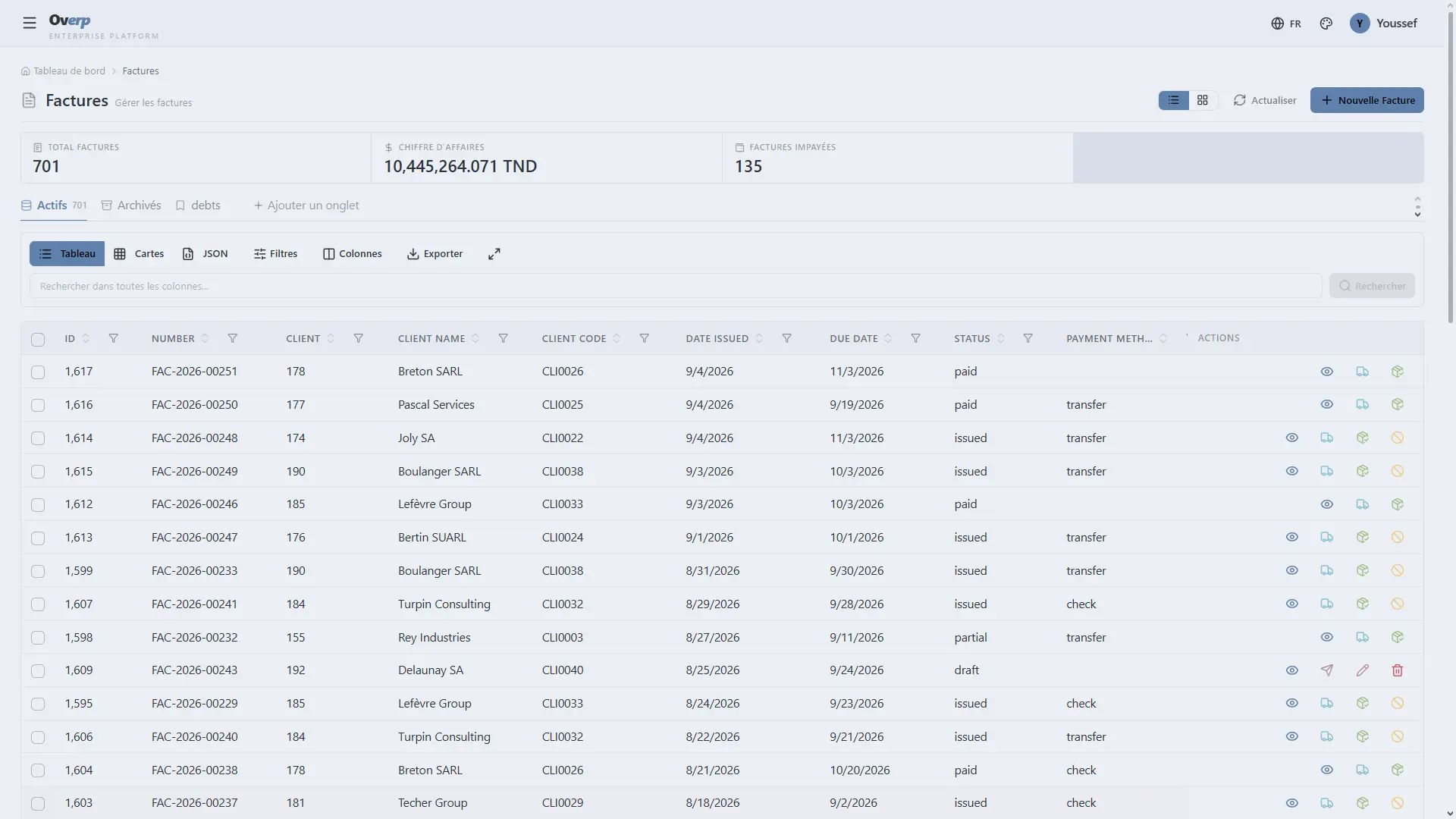The width and height of the screenshot is (1456, 819).
Task: Expand the tabs up-down chevron control
Action: pyautogui.click(x=1417, y=206)
